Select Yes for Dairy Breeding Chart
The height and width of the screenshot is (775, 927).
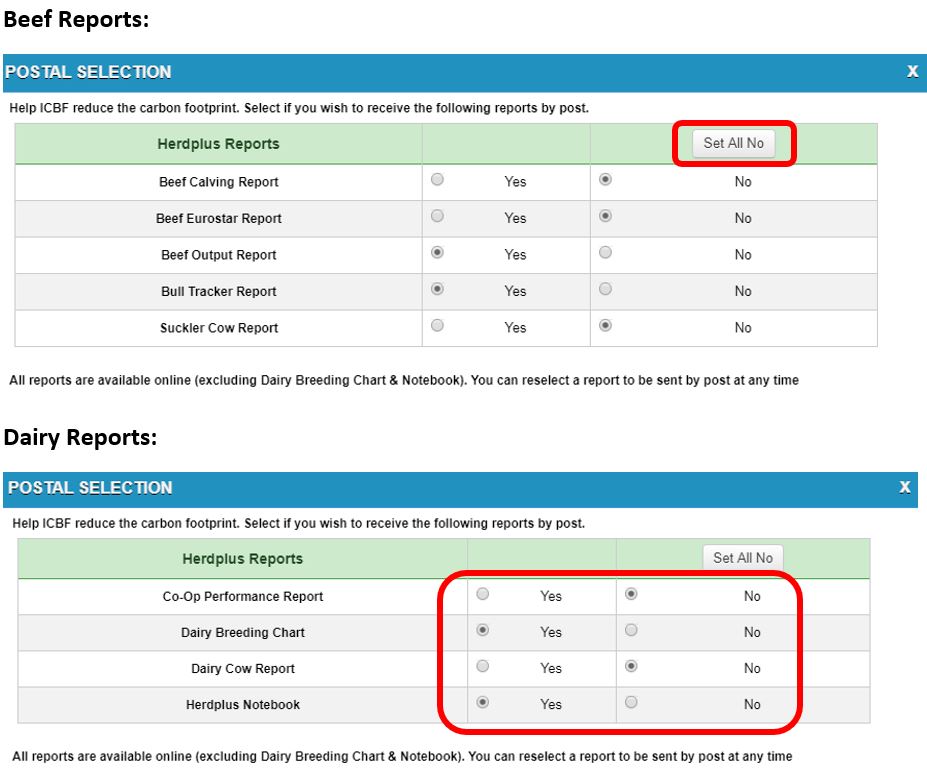point(482,630)
